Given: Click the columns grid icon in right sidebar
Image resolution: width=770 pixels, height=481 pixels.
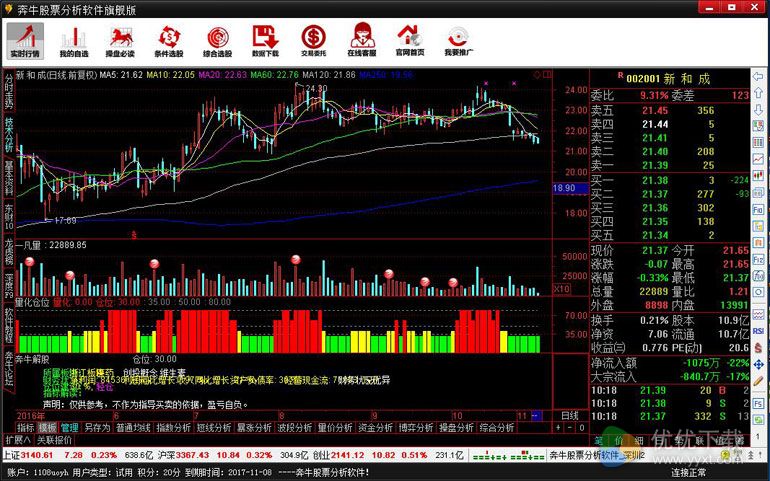Looking at the screenshot, I should pos(758,142).
